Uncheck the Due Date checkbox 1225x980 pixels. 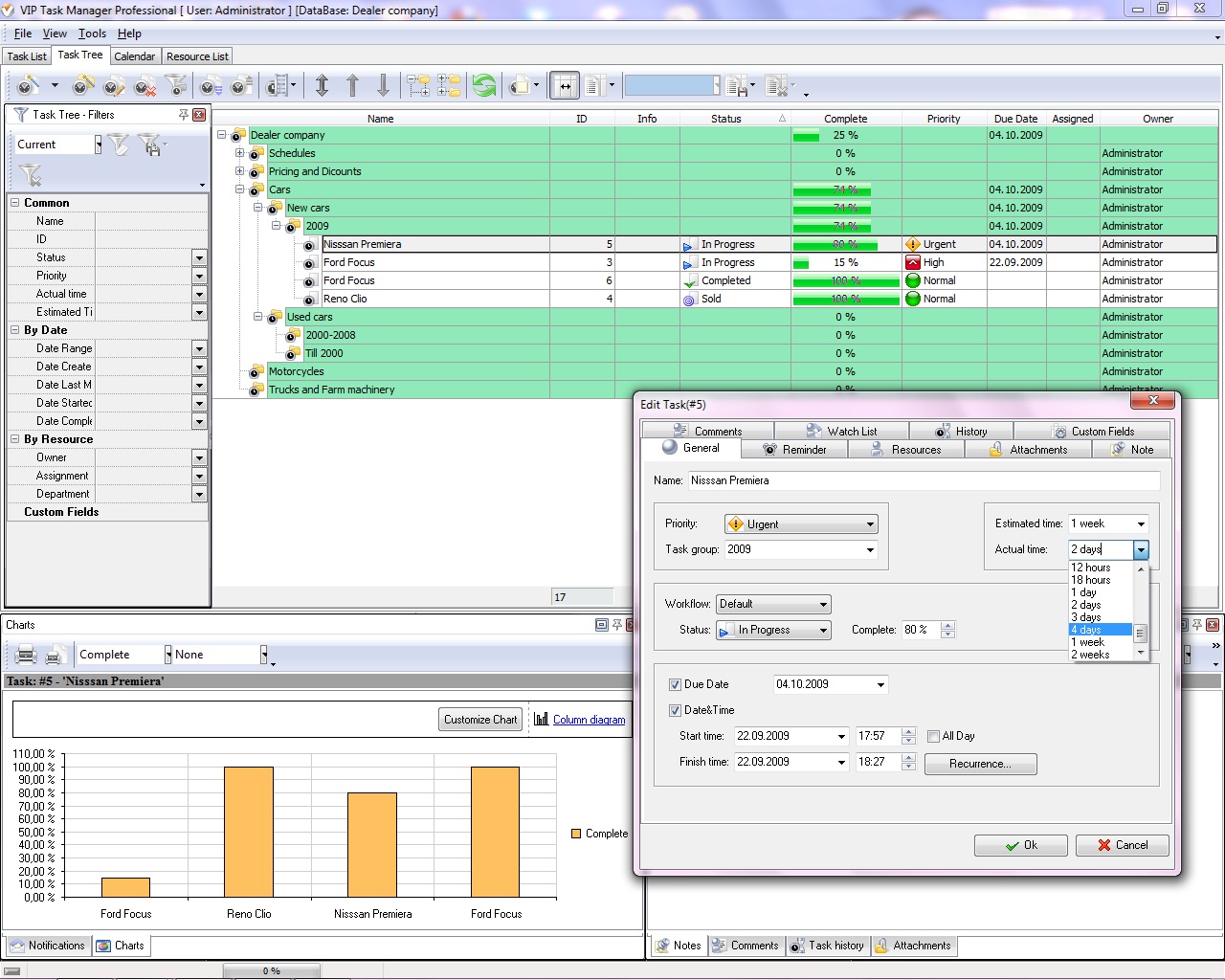675,685
